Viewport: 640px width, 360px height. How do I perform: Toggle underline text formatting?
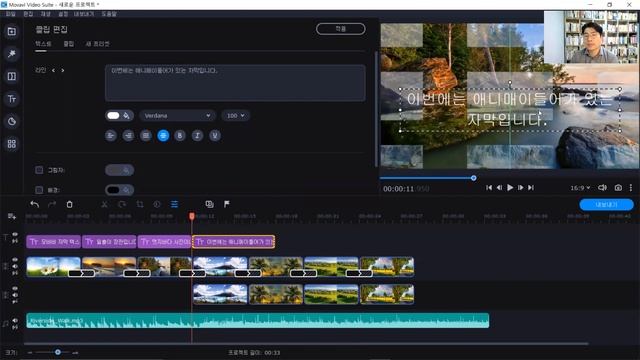pos(215,136)
